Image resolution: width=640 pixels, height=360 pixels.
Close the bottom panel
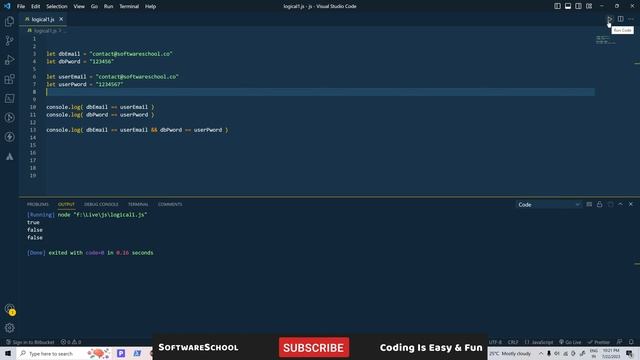[x=631, y=204]
